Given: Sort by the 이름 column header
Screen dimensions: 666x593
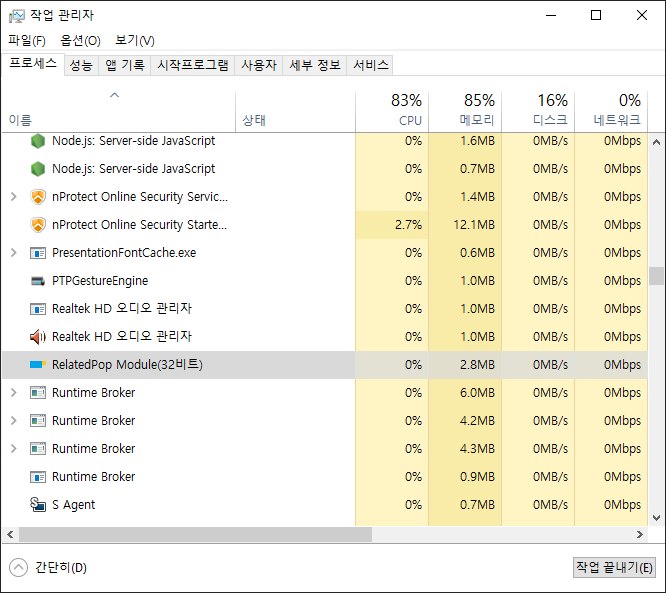Looking at the screenshot, I should point(119,111).
